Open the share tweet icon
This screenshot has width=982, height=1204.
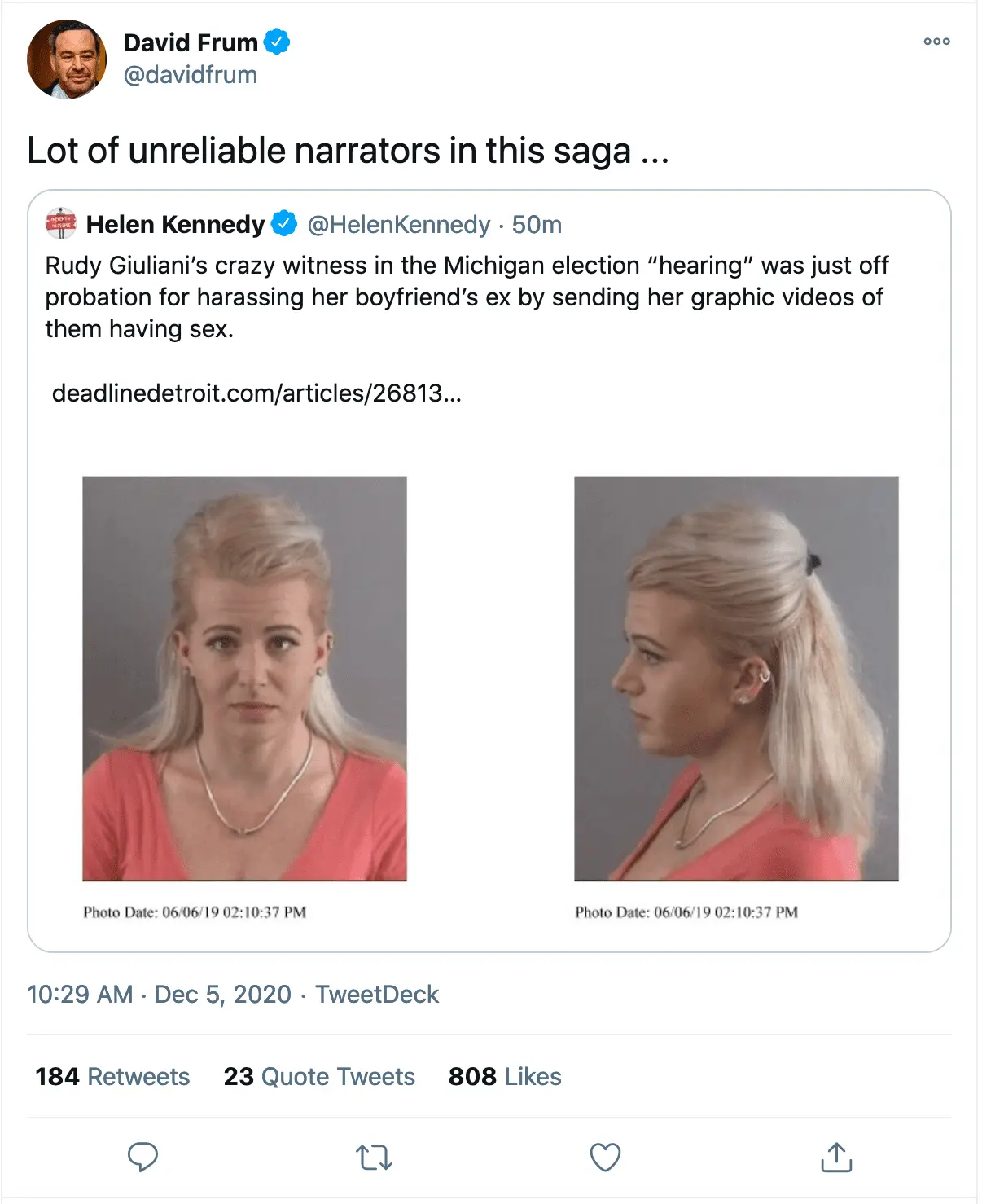tap(836, 1157)
